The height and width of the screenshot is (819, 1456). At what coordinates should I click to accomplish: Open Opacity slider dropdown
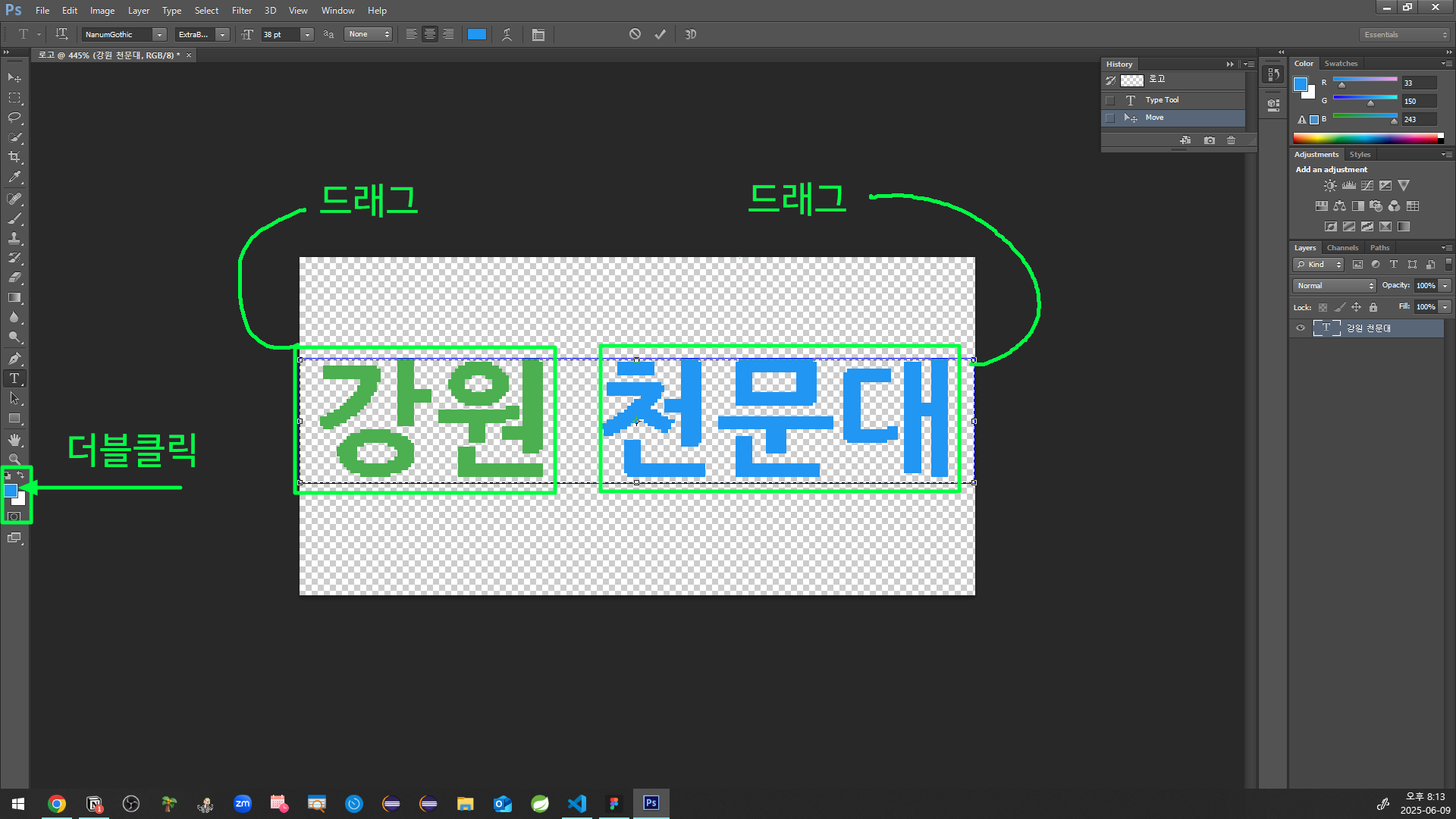(x=1445, y=286)
